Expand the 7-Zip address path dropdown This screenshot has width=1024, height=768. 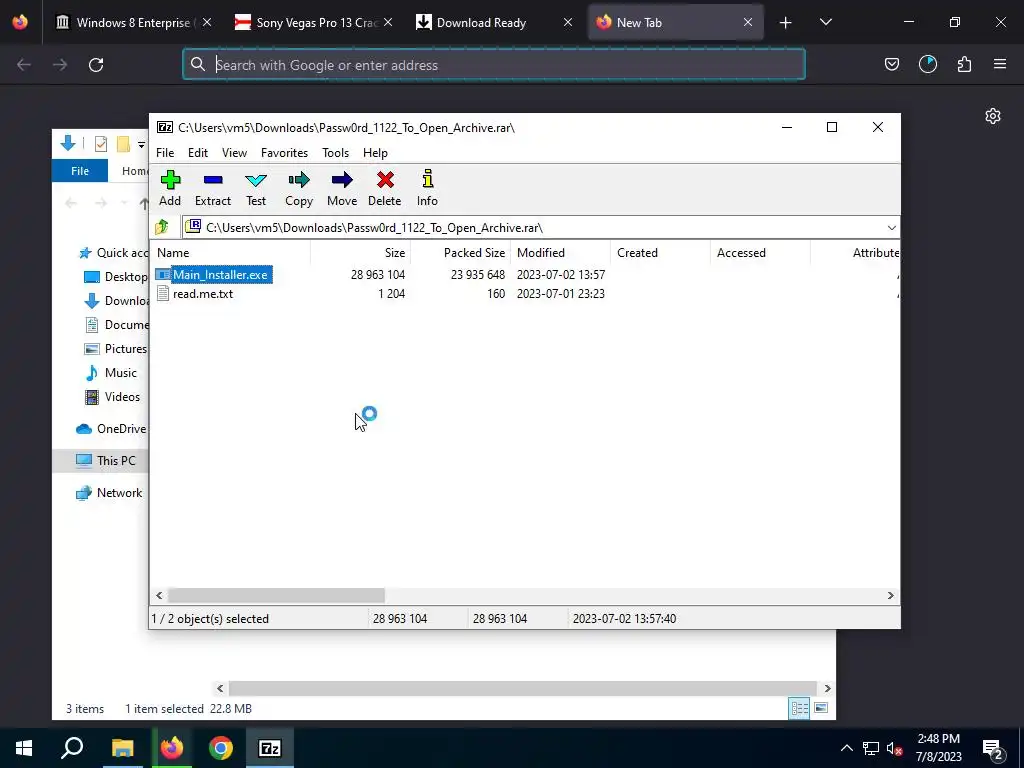tap(891, 228)
